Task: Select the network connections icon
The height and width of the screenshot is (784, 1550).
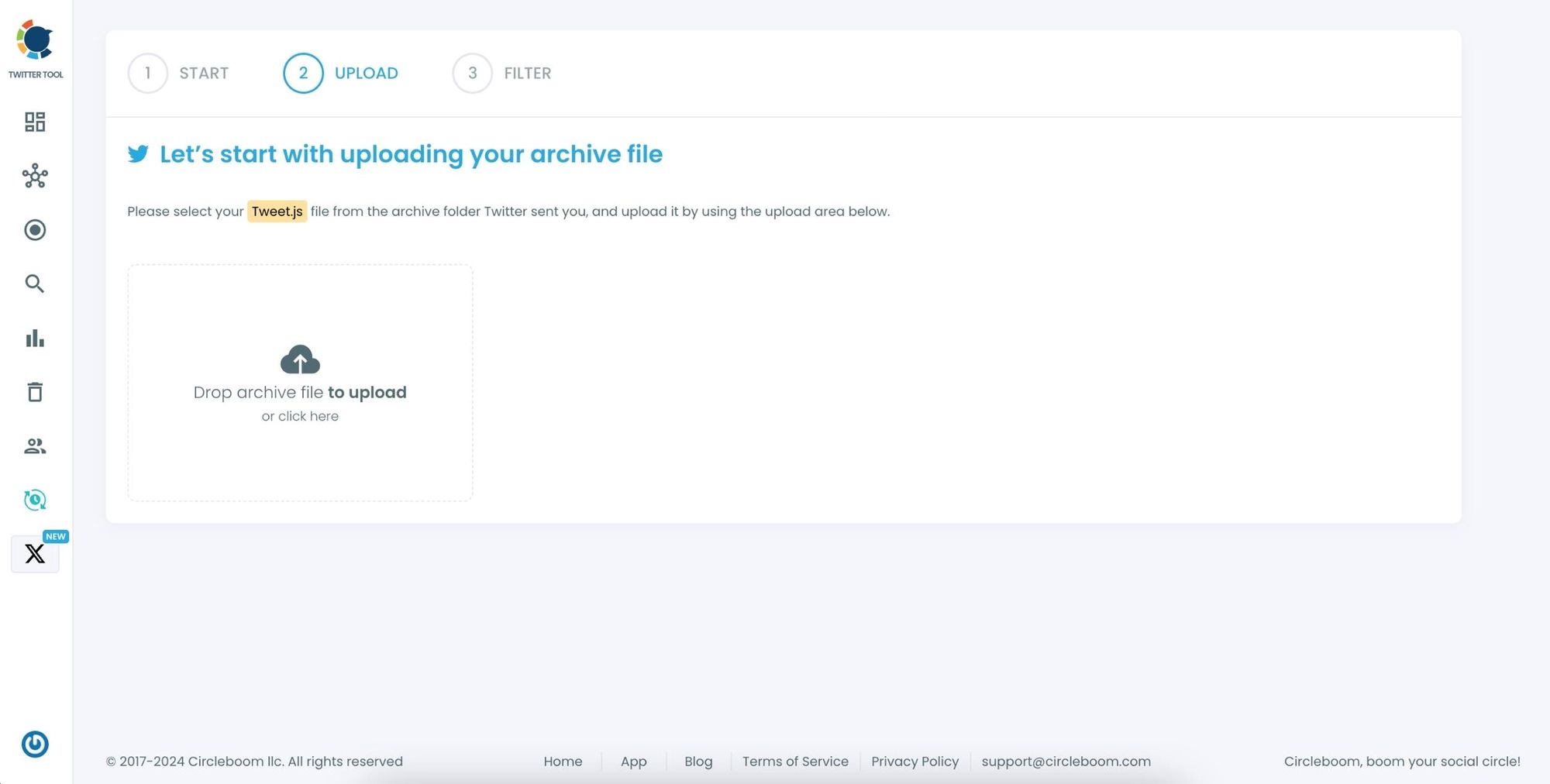Action: [x=34, y=176]
